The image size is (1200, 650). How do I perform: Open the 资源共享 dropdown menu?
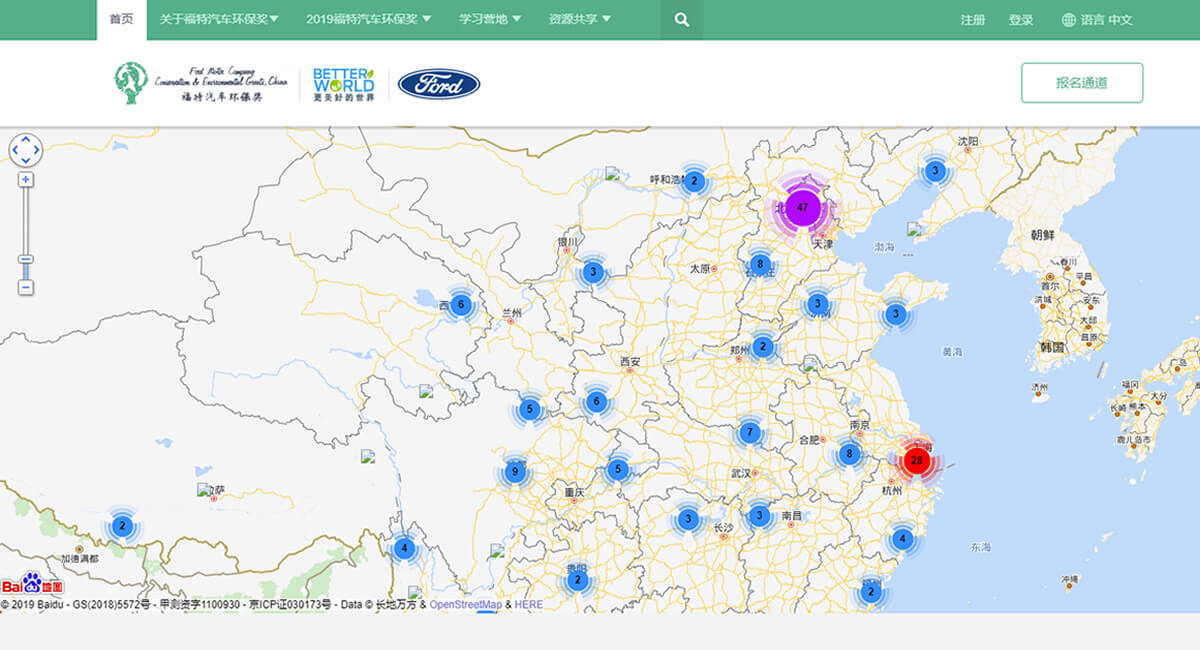coord(579,20)
